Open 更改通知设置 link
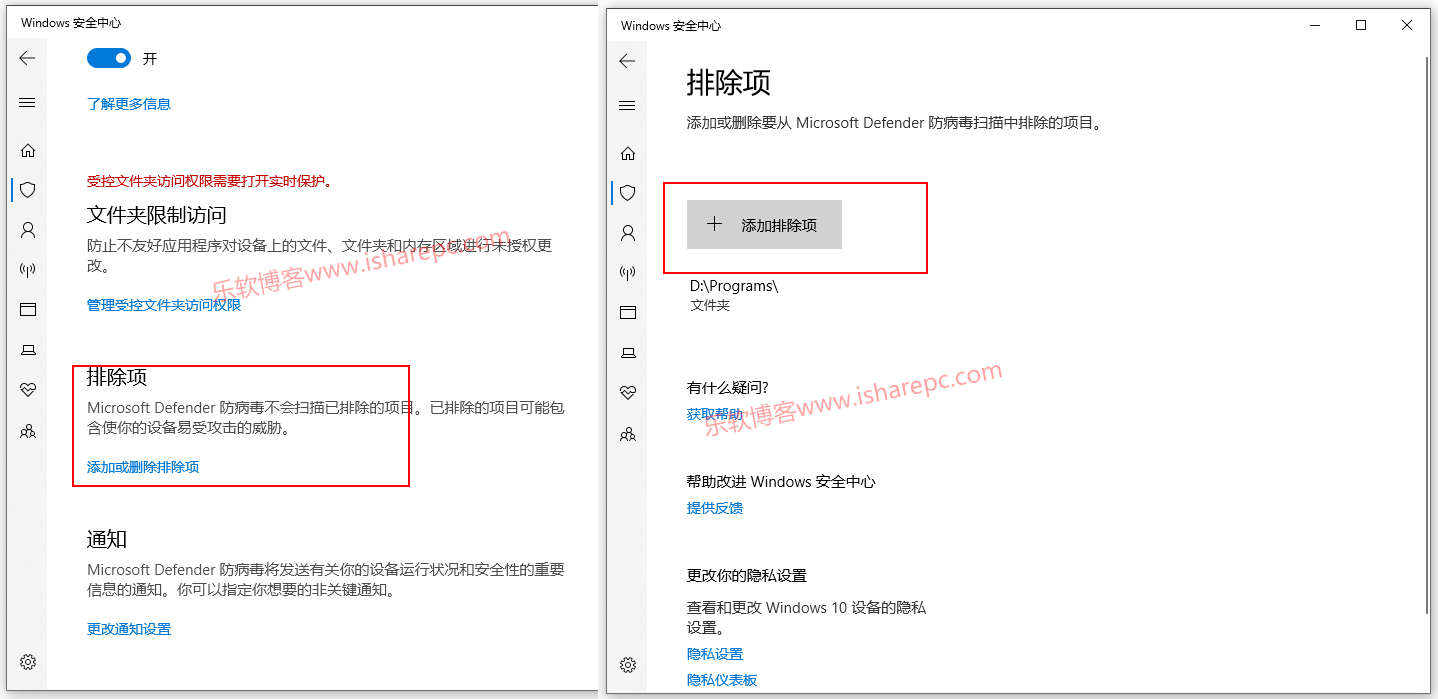The image size is (1438, 699). [129, 629]
